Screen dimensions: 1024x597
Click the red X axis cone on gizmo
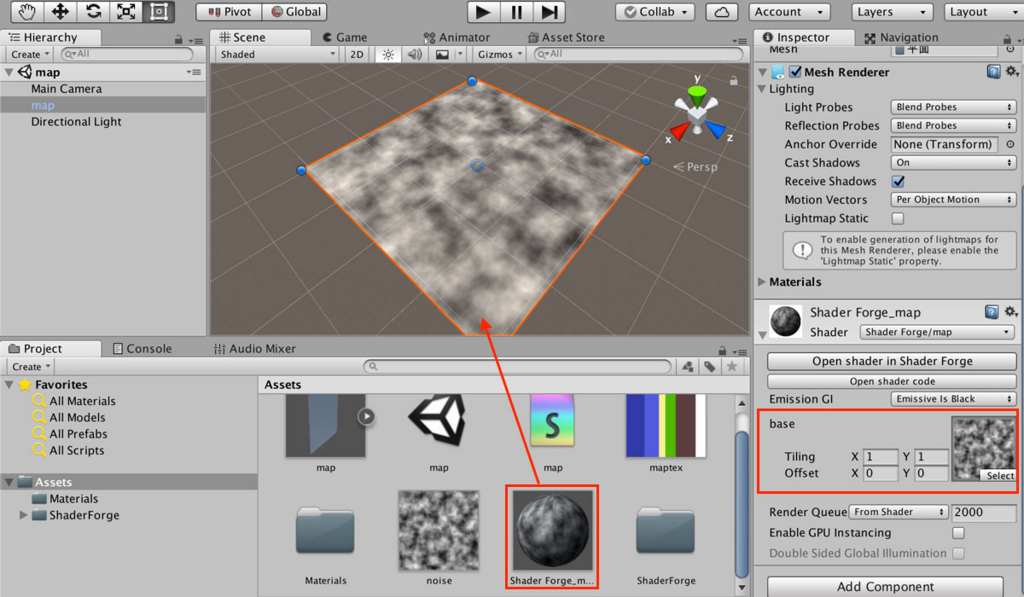coord(679,131)
